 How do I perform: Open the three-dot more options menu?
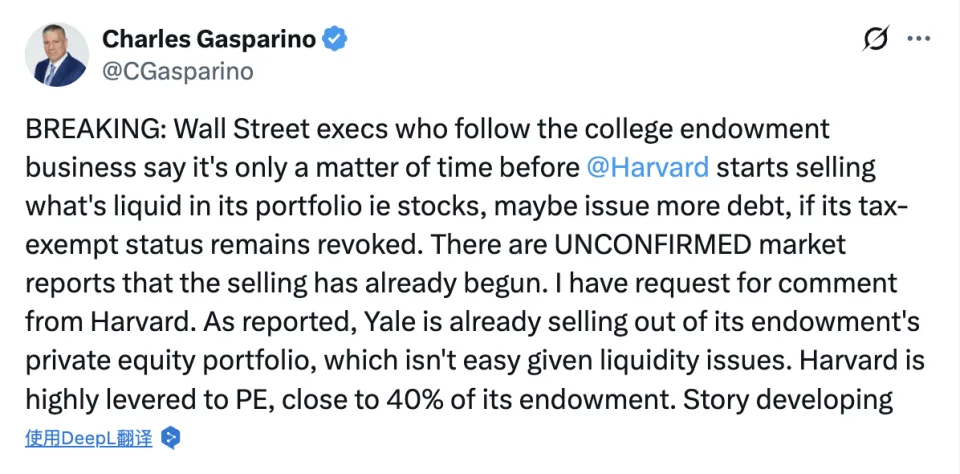coord(918,39)
